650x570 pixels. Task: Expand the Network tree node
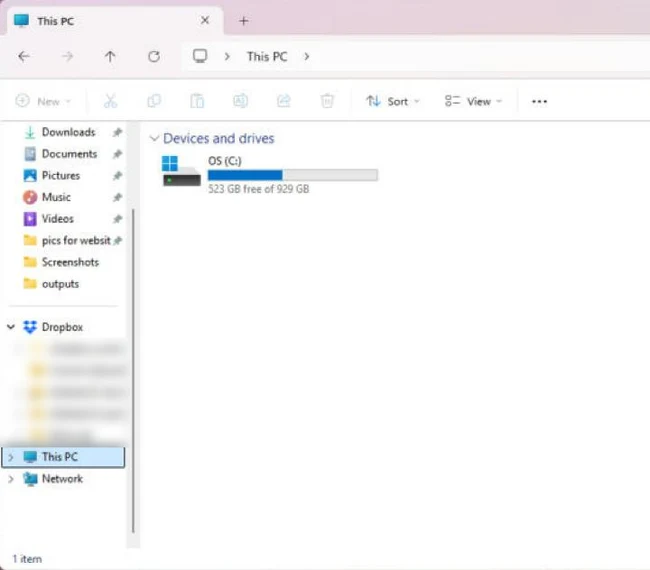11,479
